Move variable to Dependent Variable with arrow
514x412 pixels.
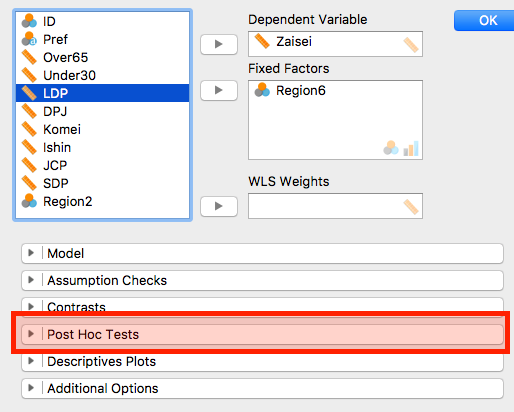(219, 44)
